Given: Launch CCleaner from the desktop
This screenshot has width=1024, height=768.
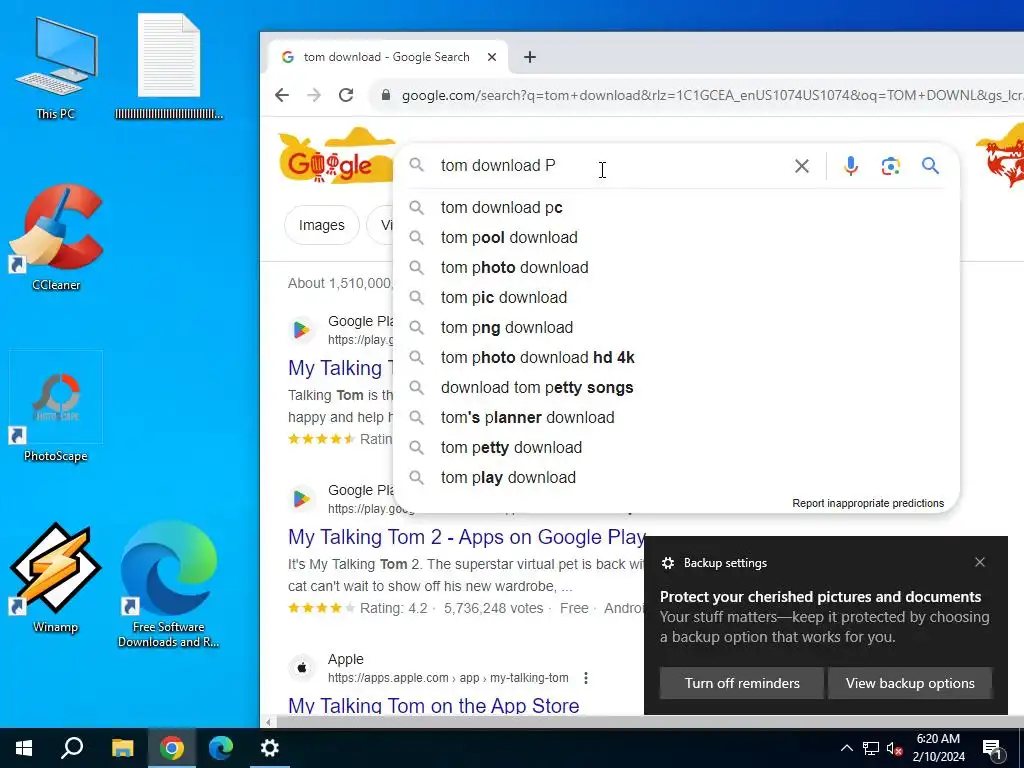Looking at the screenshot, I should pos(56,238).
